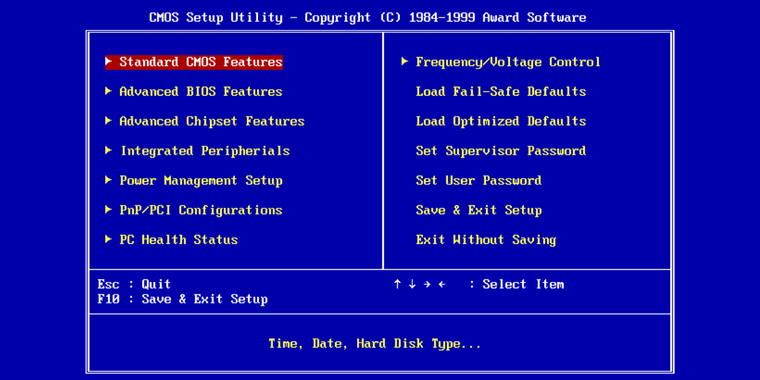Image resolution: width=760 pixels, height=380 pixels.
Task: Select PC Health Status entry
Action: (178, 239)
